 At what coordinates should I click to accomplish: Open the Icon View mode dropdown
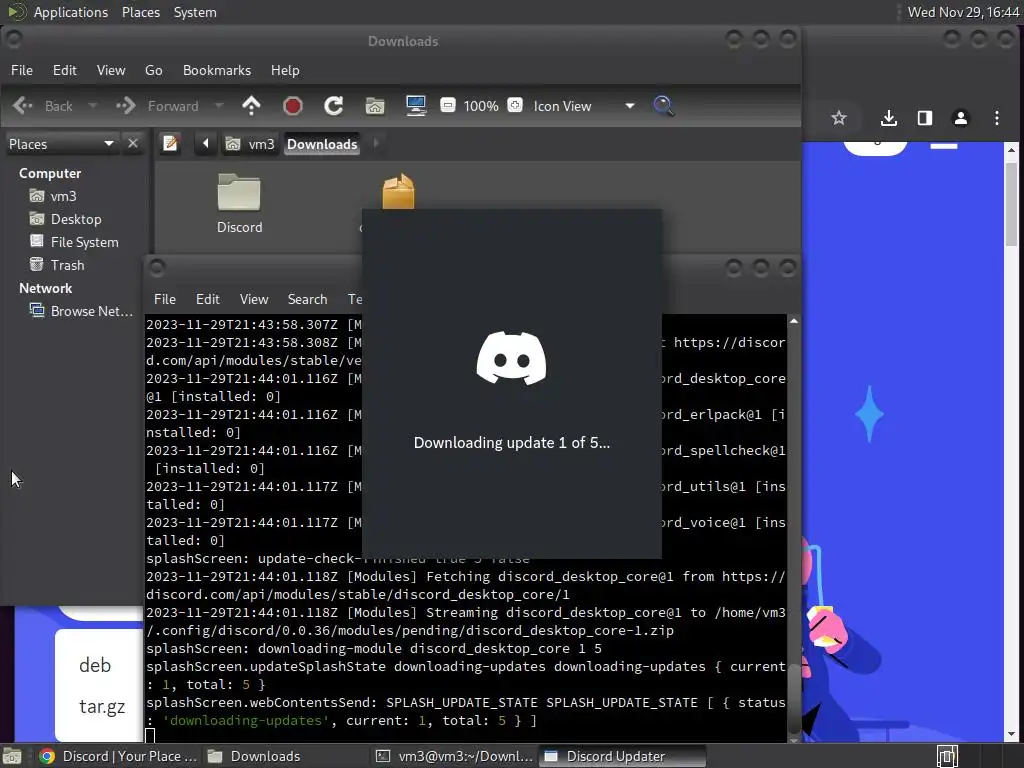coord(583,106)
